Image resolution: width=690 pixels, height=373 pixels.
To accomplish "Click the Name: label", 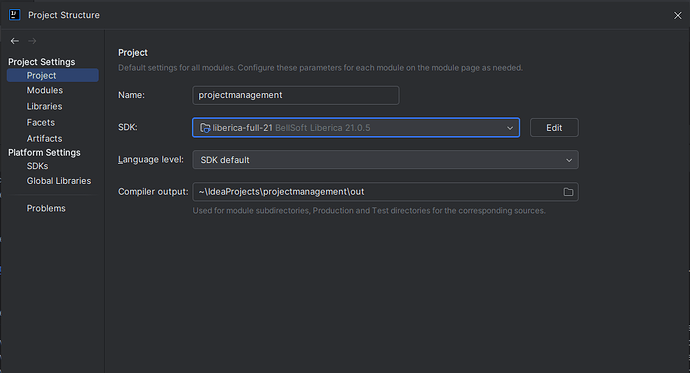I will (x=131, y=95).
